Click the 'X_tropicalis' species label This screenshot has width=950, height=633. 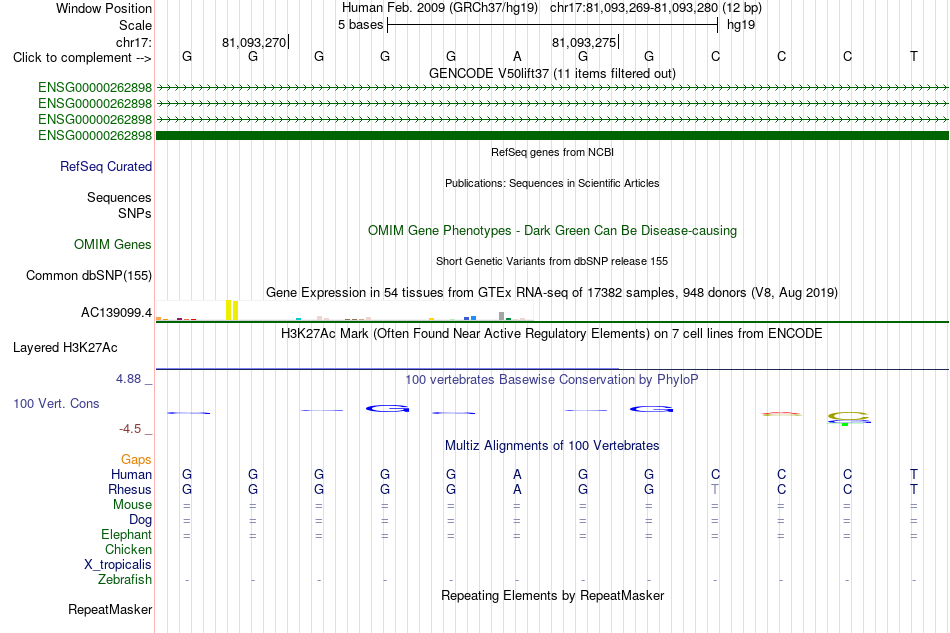coord(118,565)
